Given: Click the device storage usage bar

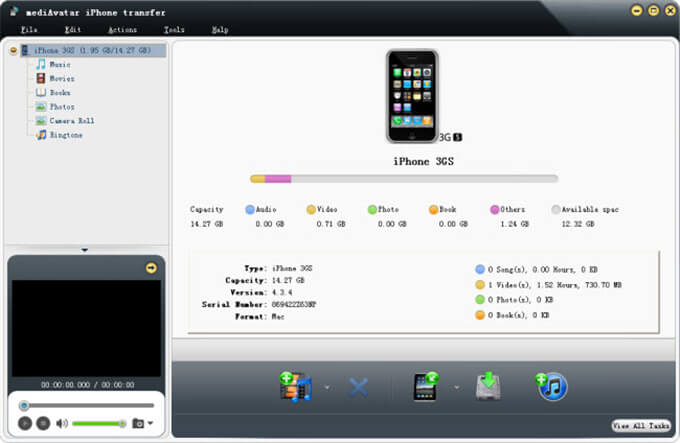Looking at the screenshot, I should 404,179.
